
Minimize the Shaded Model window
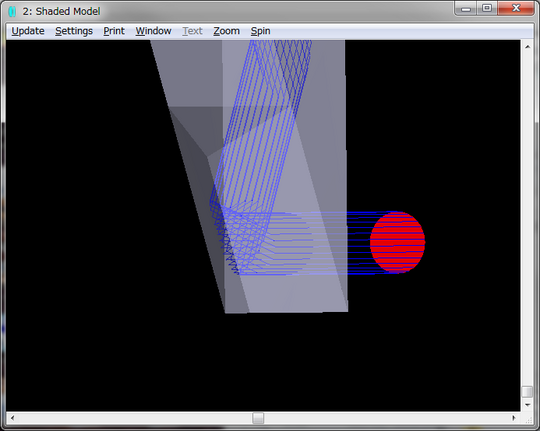point(466,9)
